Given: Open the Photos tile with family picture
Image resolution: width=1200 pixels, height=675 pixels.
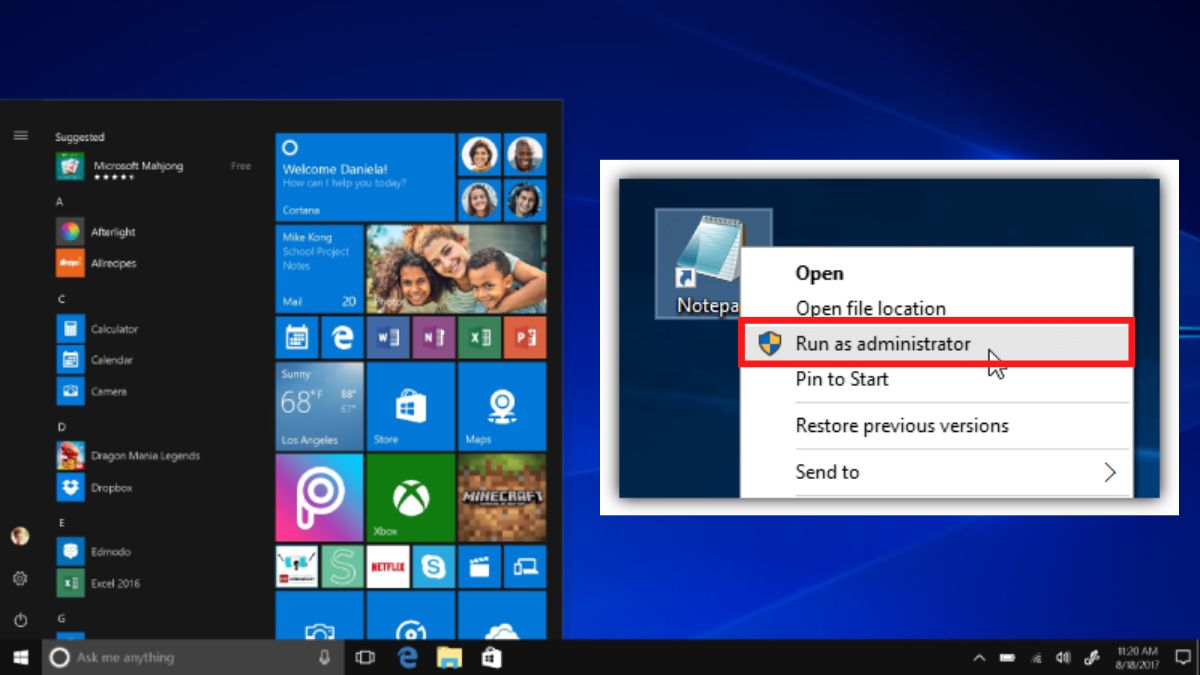Looking at the screenshot, I should [456, 268].
